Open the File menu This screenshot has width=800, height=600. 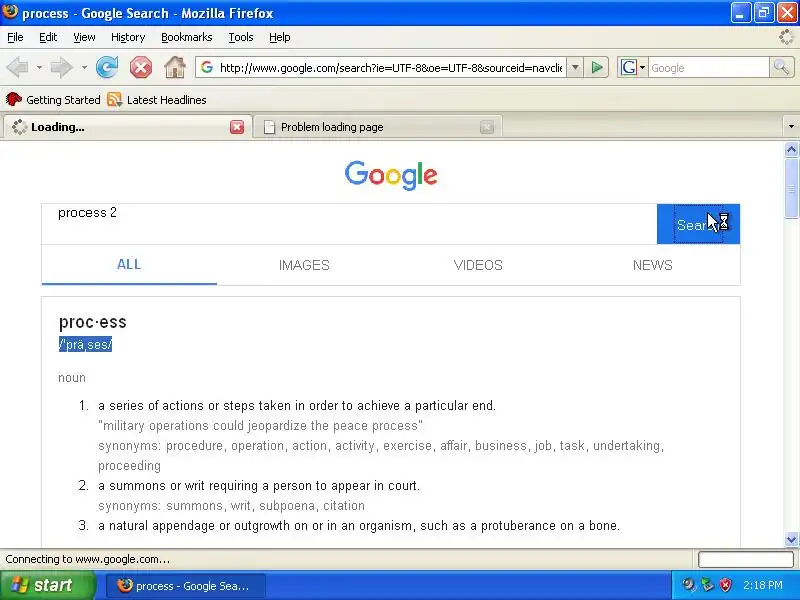coord(15,37)
